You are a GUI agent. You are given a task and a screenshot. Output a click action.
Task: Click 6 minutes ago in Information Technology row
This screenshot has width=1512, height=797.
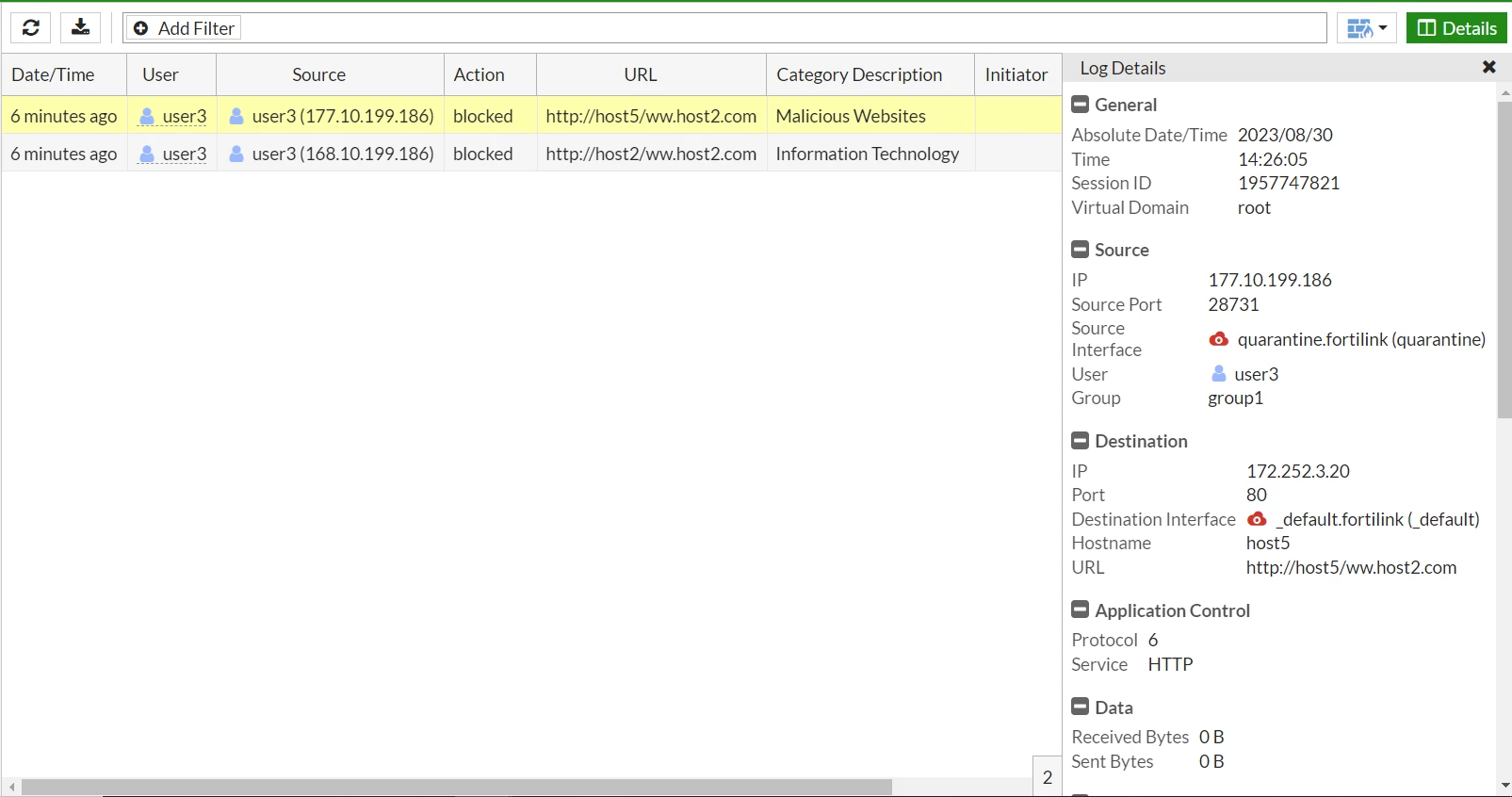click(64, 154)
